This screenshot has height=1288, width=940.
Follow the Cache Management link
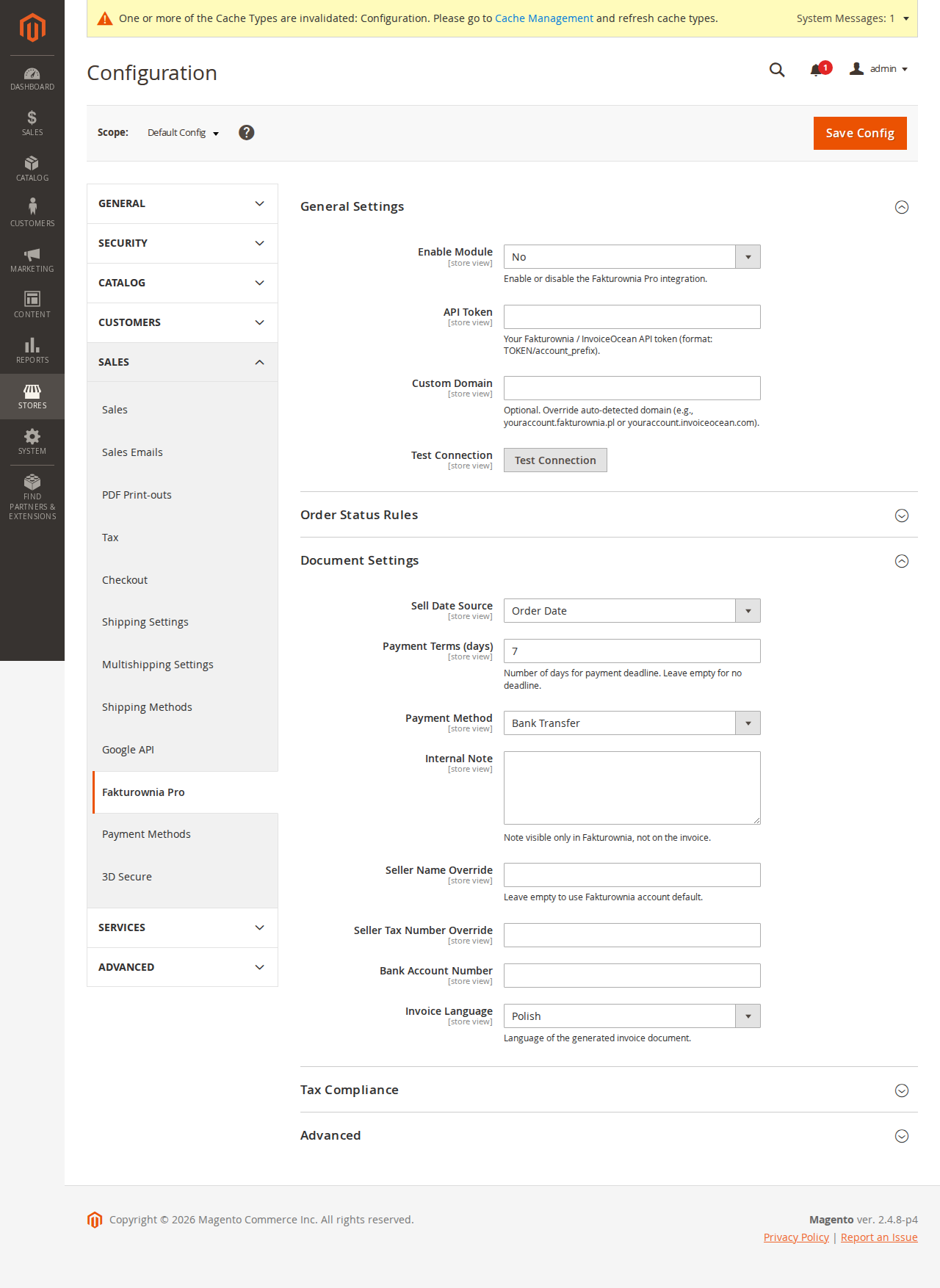click(x=543, y=18)
